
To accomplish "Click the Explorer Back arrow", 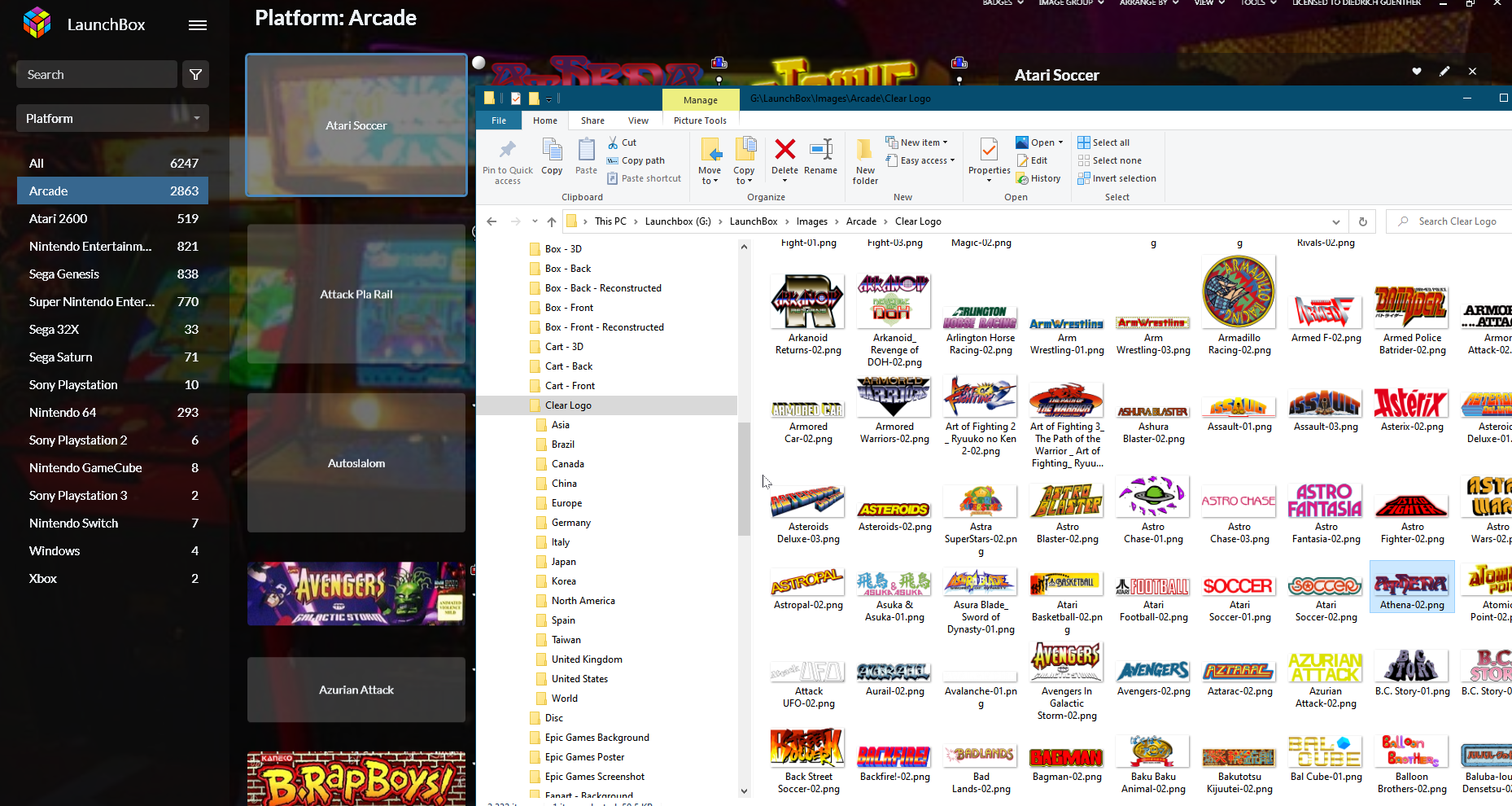I will pos(492,221).
